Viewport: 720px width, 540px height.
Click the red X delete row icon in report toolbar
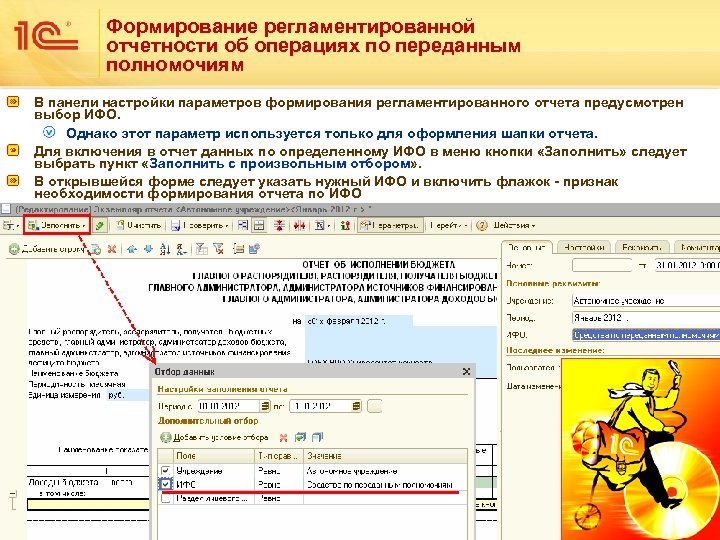pos(112,249)
